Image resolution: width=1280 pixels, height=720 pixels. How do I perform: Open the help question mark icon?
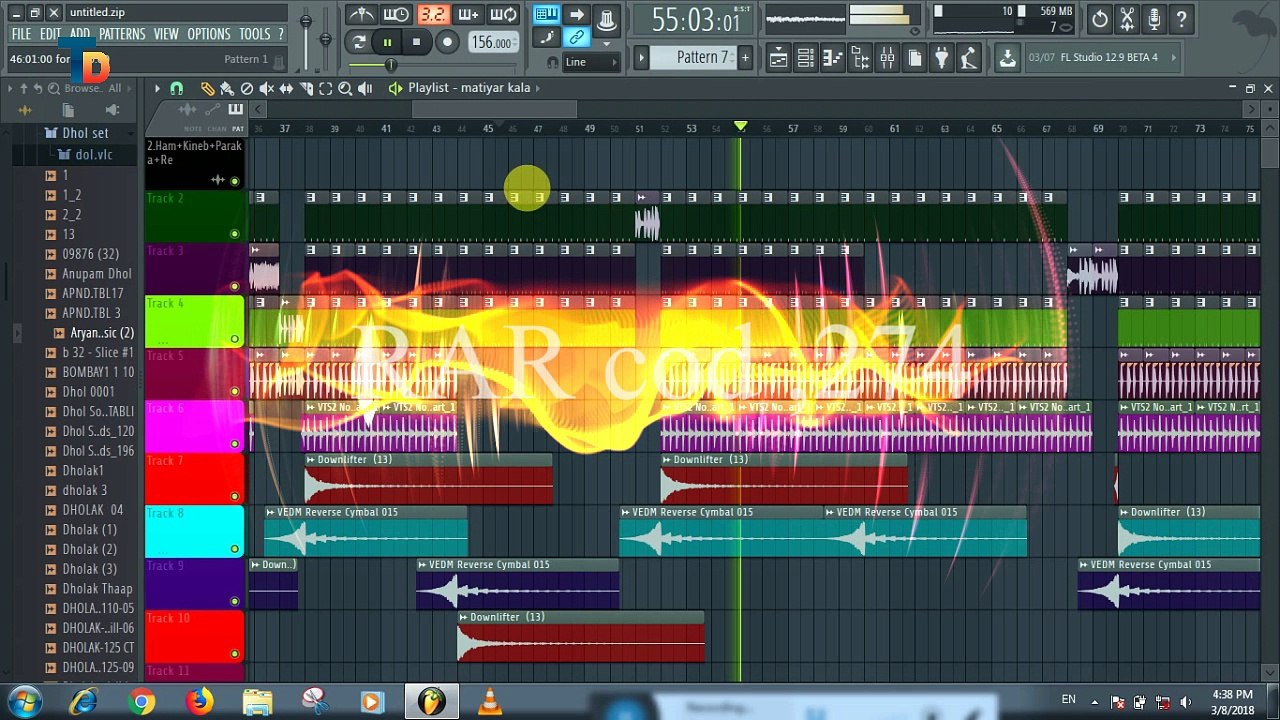coord(1181,18)
